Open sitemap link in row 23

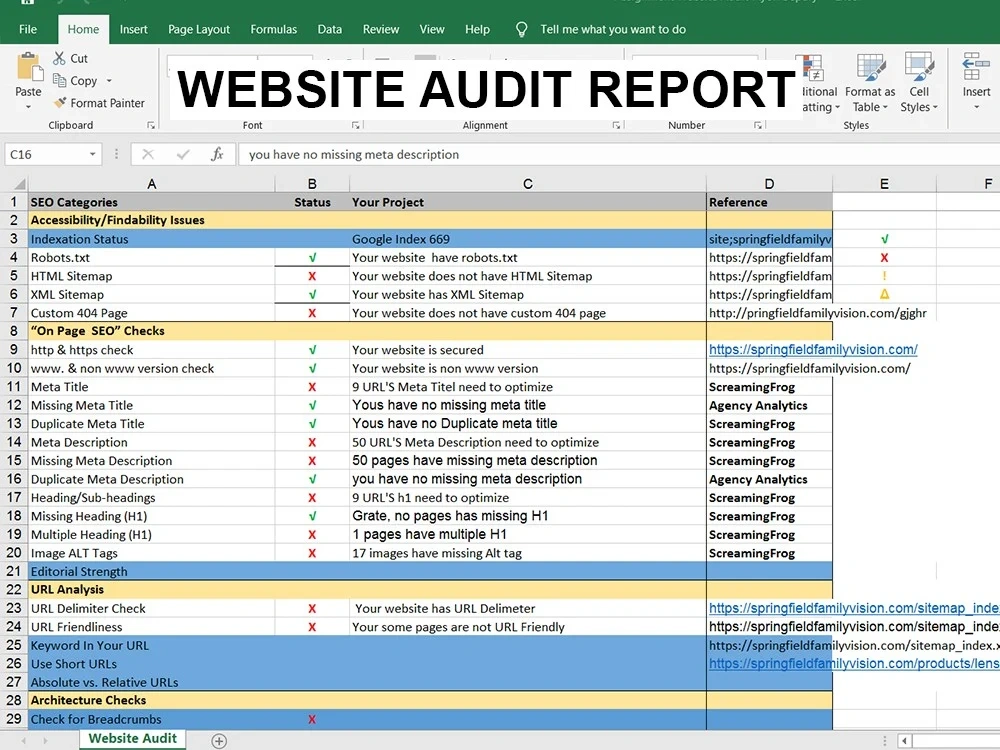(854, 608)
